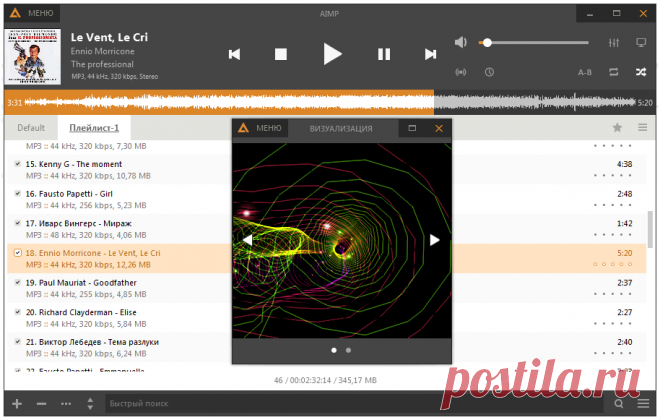Viewport: 660px width, 420px height.
Task: Uncheck track 20 Richard Clayderman checkbox
Action: click(18, 312)
